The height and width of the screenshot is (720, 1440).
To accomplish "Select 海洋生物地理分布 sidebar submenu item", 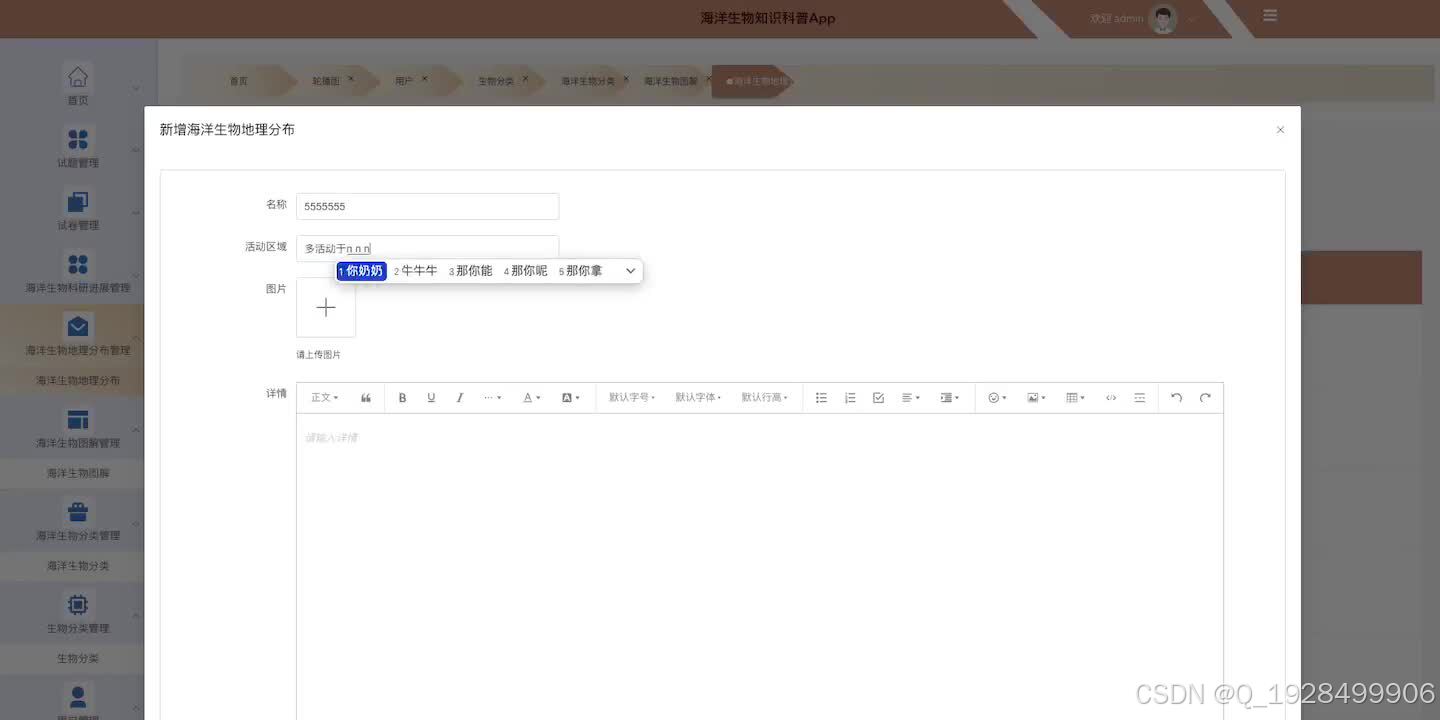I will click(77, 381).
